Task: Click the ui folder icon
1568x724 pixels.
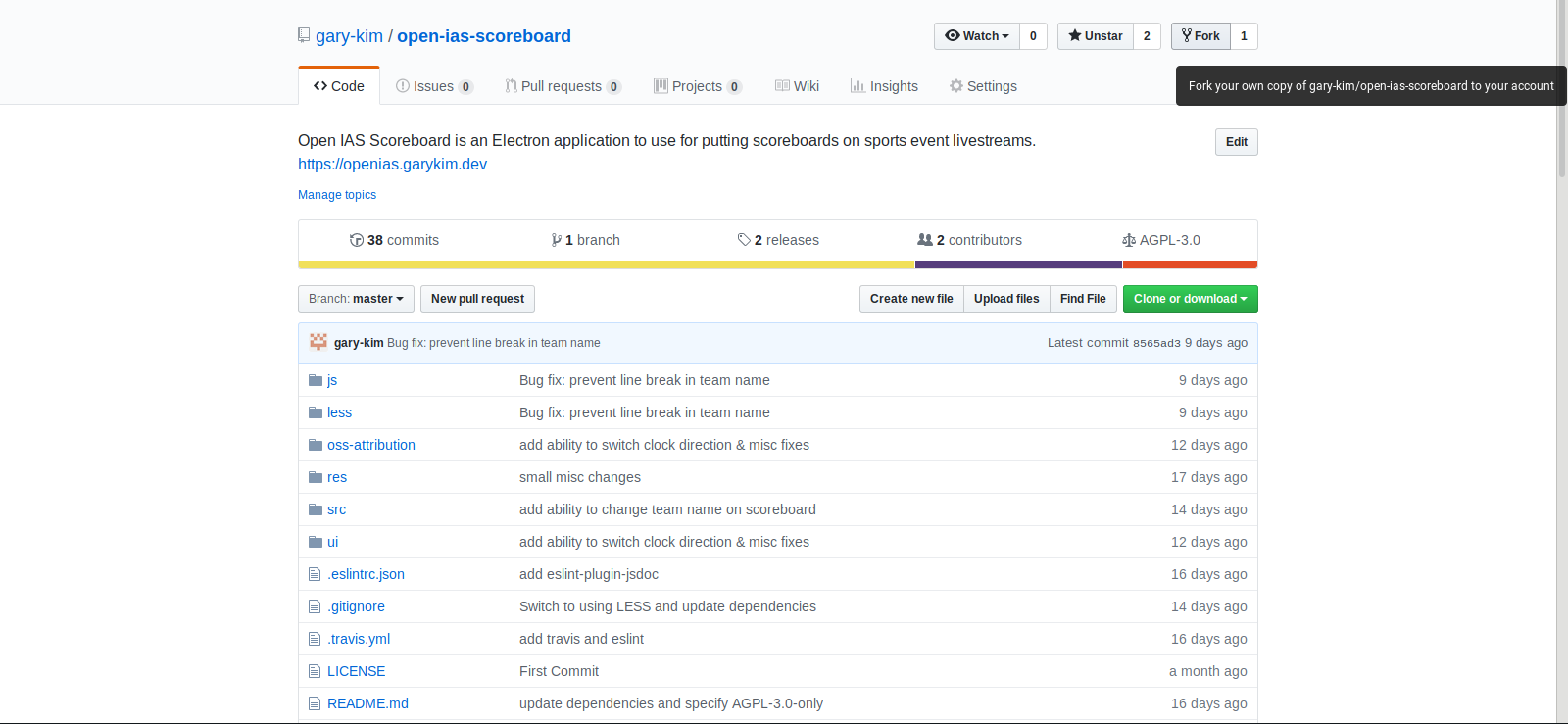Action: [316, 542]
